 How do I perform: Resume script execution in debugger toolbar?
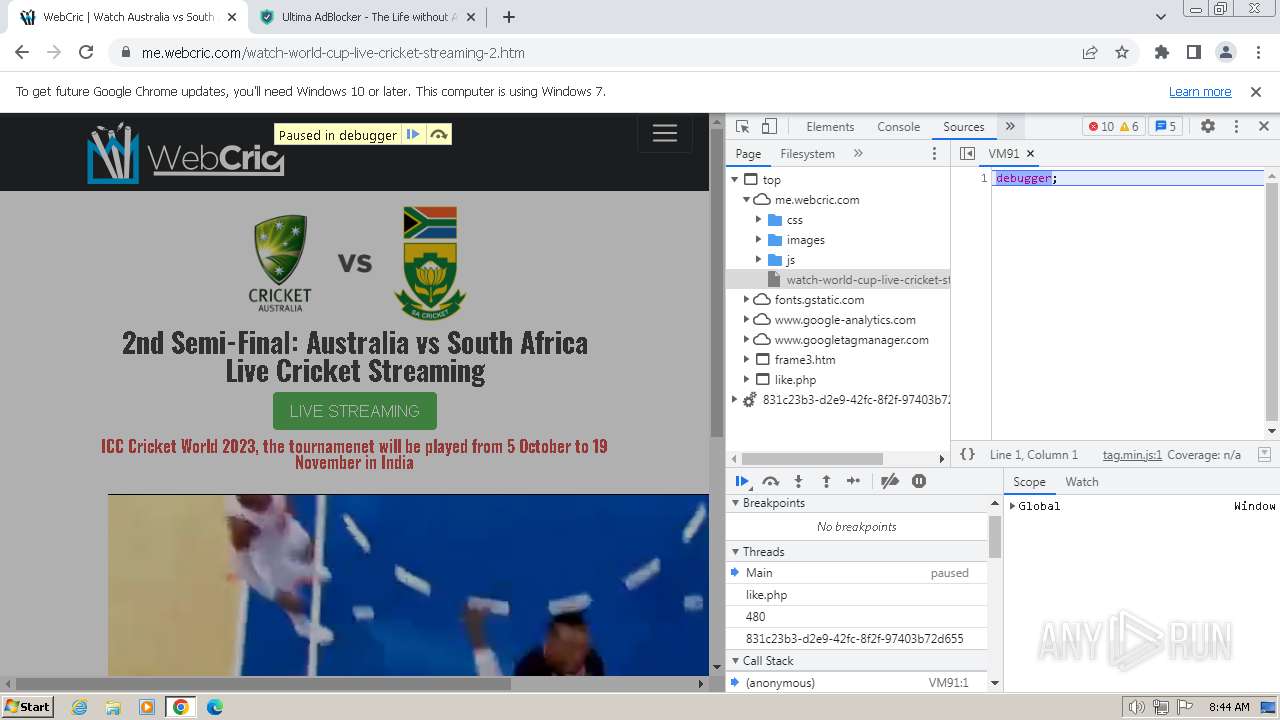[742, 481]
